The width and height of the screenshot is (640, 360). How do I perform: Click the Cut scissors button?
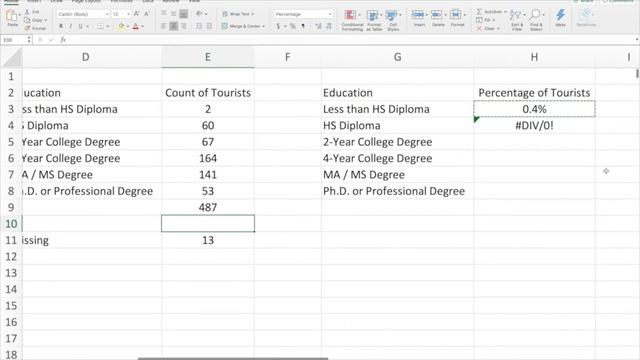[33, 12]
